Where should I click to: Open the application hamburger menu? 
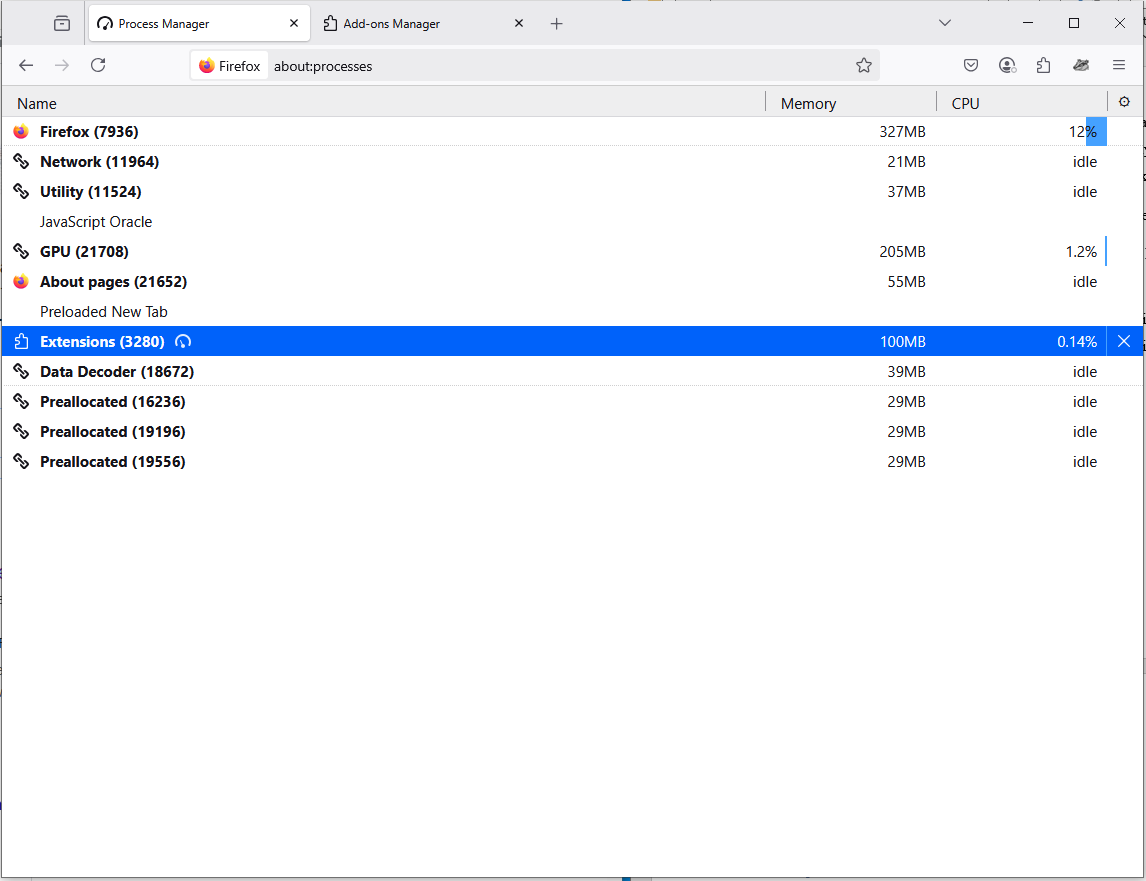(1118, 65)
